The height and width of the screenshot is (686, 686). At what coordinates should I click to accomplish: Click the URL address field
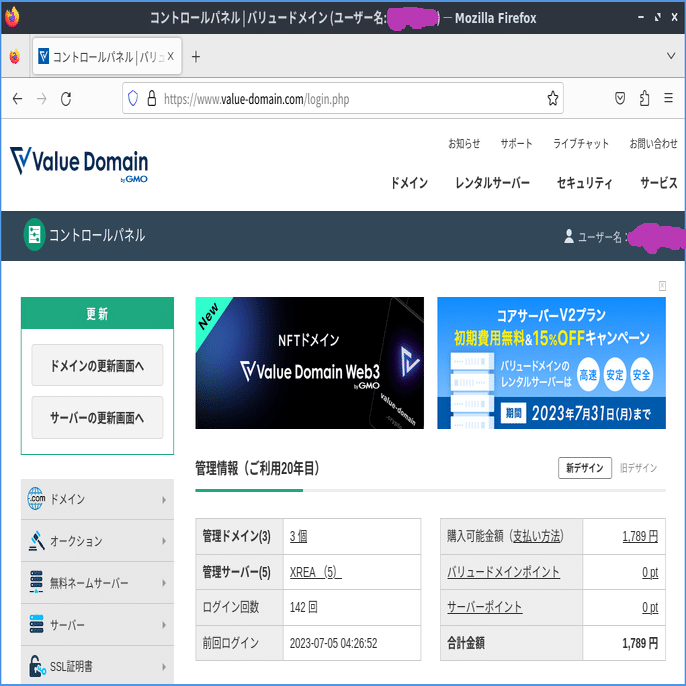[342, 98]
